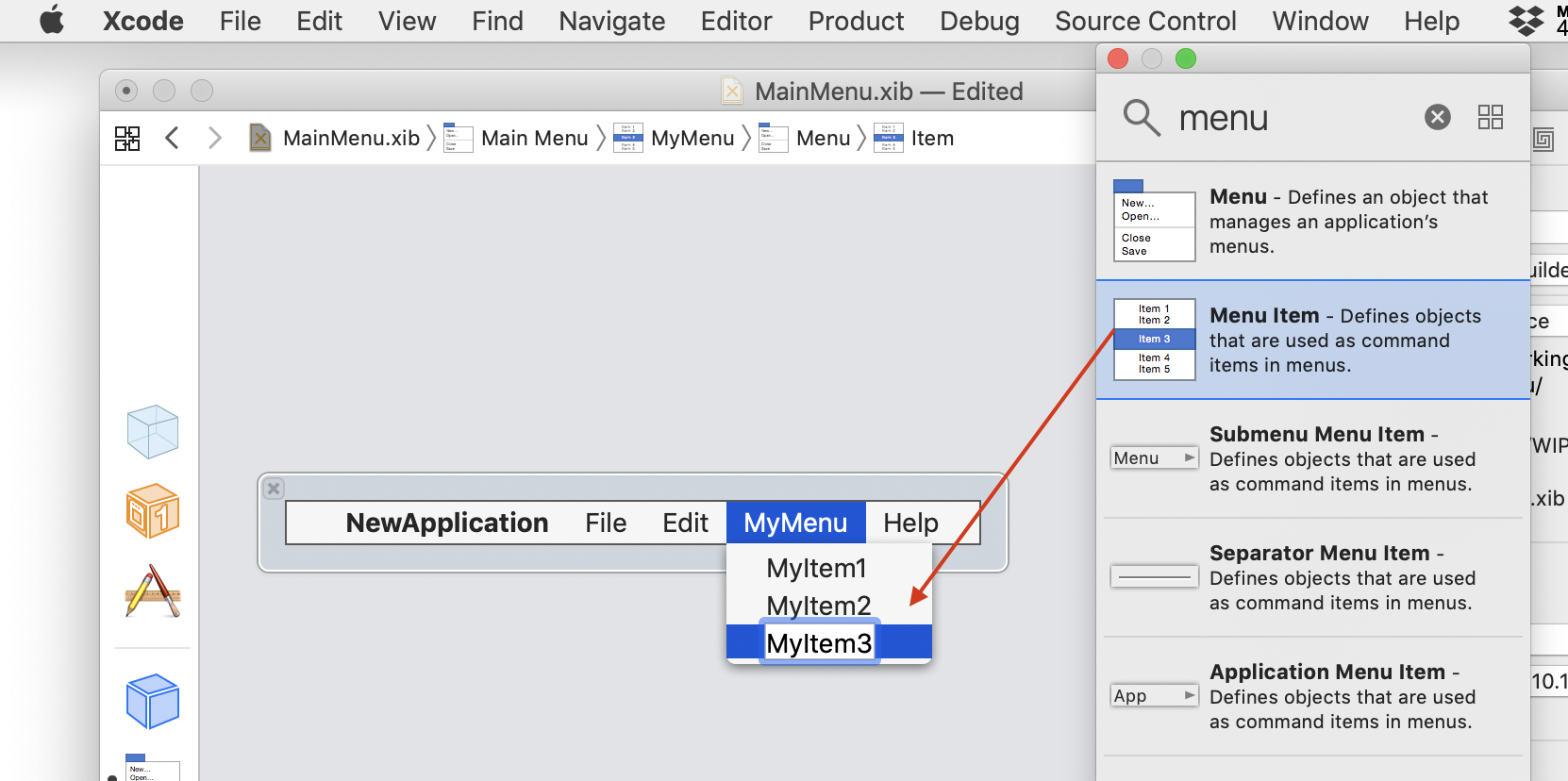Click MyMenu in the designed menu bar
This screenshot has height=781, width=1568.
795,523
